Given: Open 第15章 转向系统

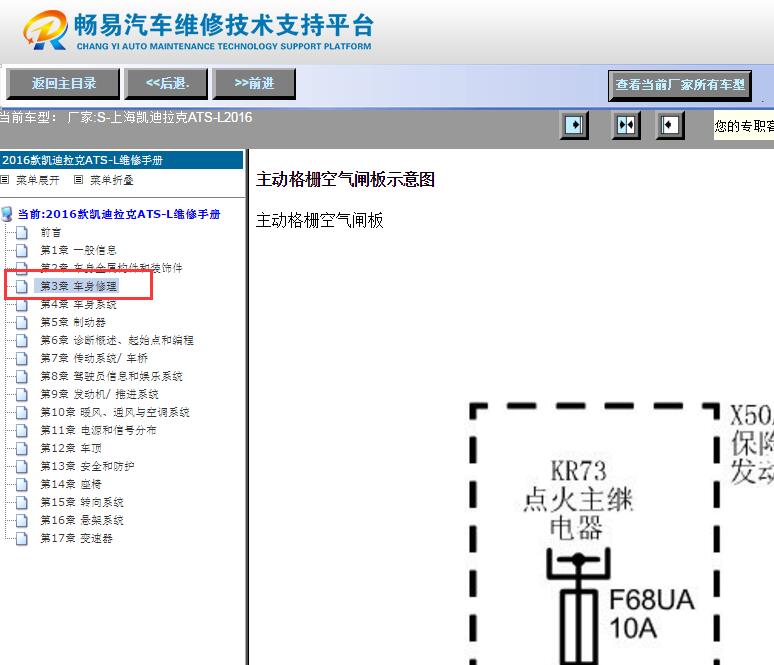Looking at the screenshot, I should point(81,502).
